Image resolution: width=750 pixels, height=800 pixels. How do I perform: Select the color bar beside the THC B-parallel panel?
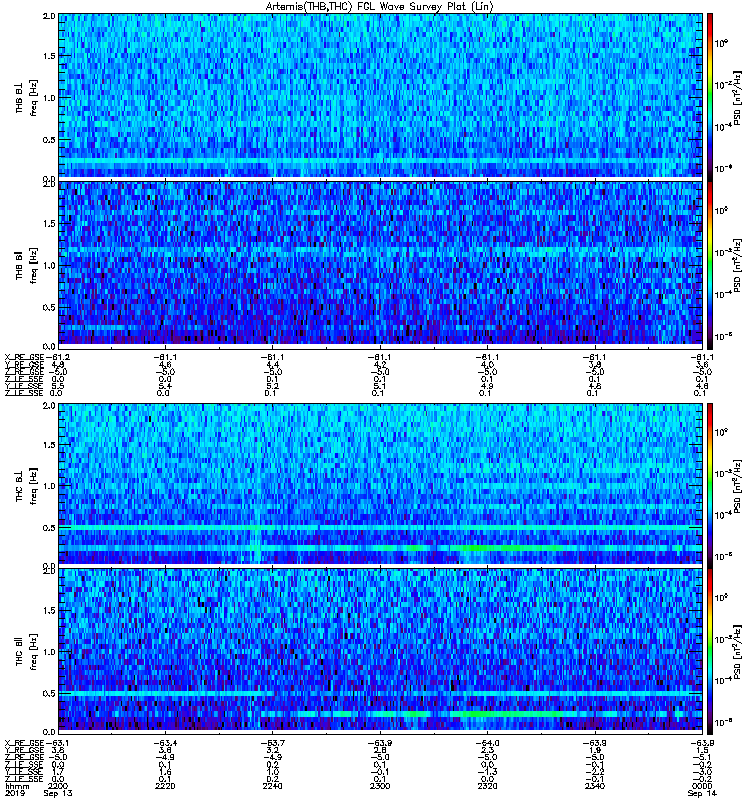point(710,651)
